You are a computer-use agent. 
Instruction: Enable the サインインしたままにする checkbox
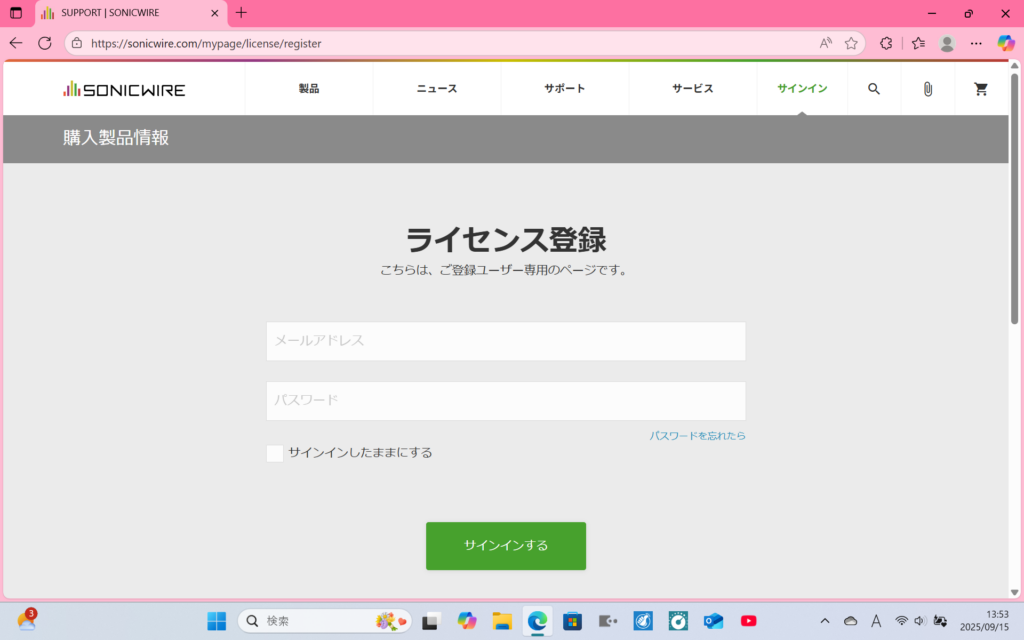pyautogui.click(x=275, y=453)
